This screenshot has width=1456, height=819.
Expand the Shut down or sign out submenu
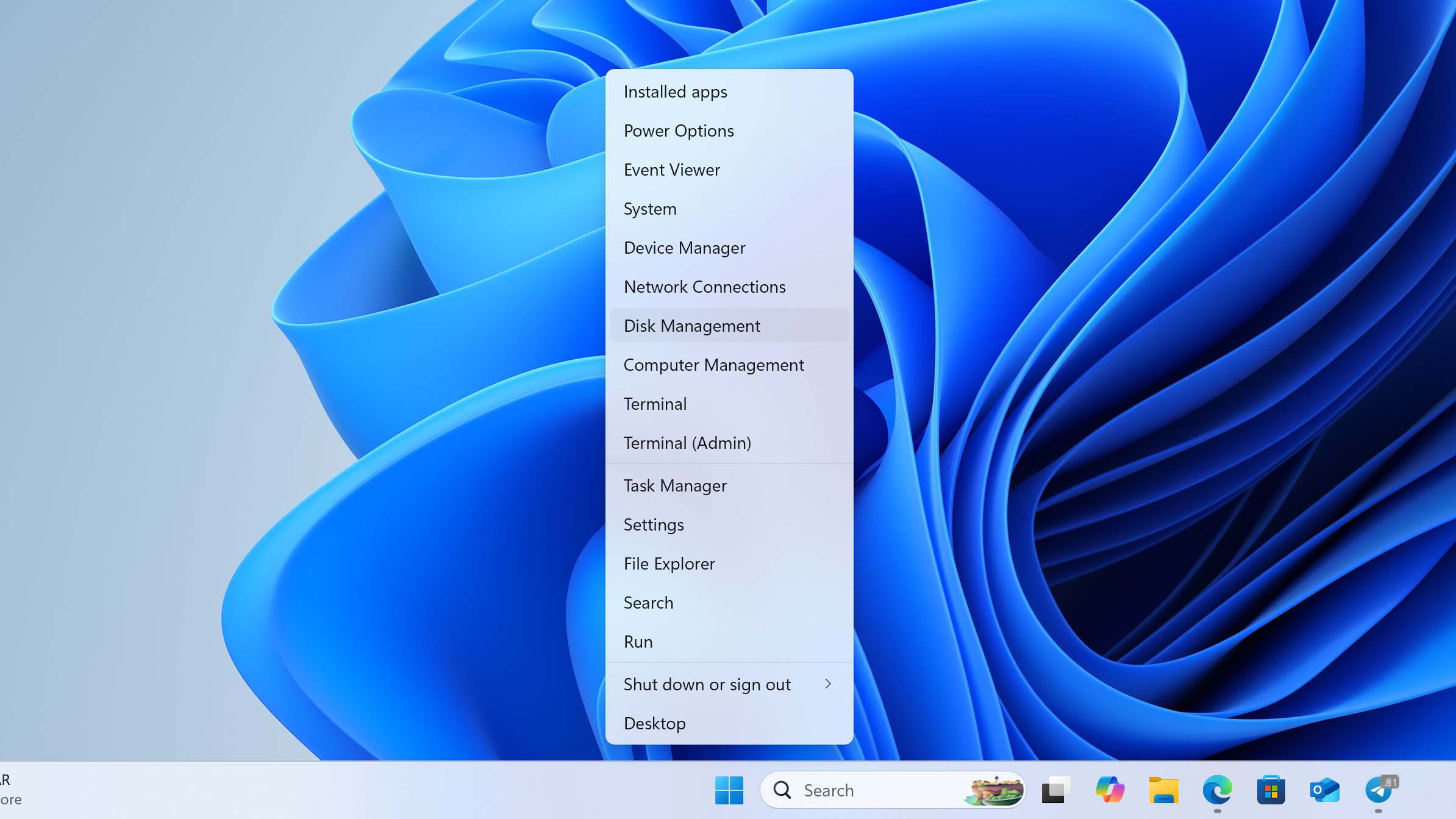(x=707, y=684)
